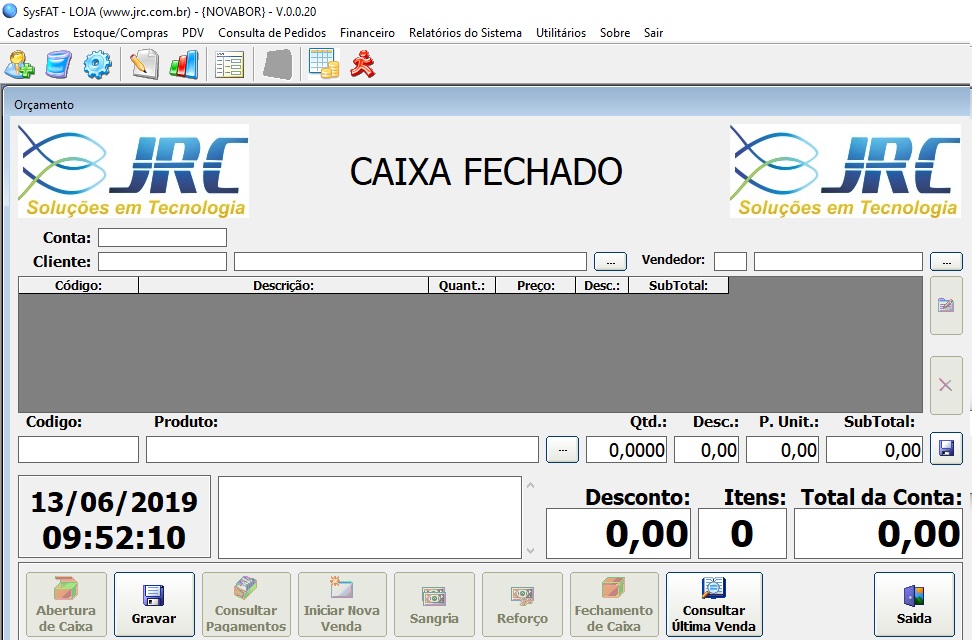Click the pink X delete item button

[946, 385]
